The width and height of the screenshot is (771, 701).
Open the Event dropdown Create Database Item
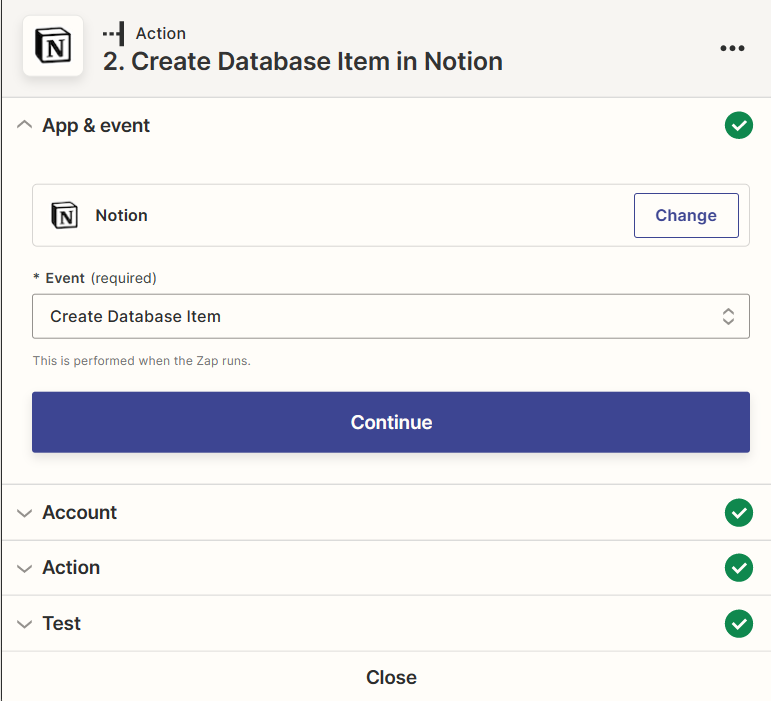391,316
